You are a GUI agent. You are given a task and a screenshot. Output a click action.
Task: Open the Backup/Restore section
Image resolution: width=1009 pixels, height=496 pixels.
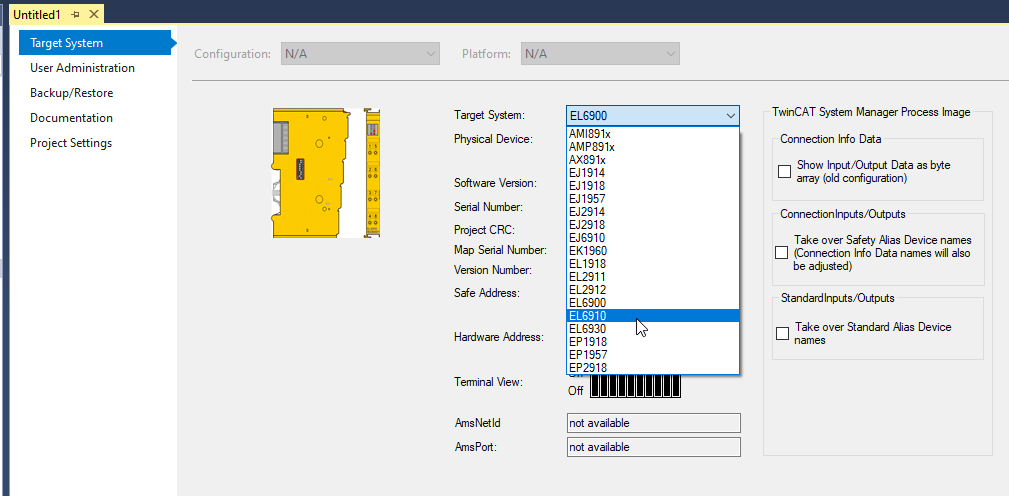(71, 93)
